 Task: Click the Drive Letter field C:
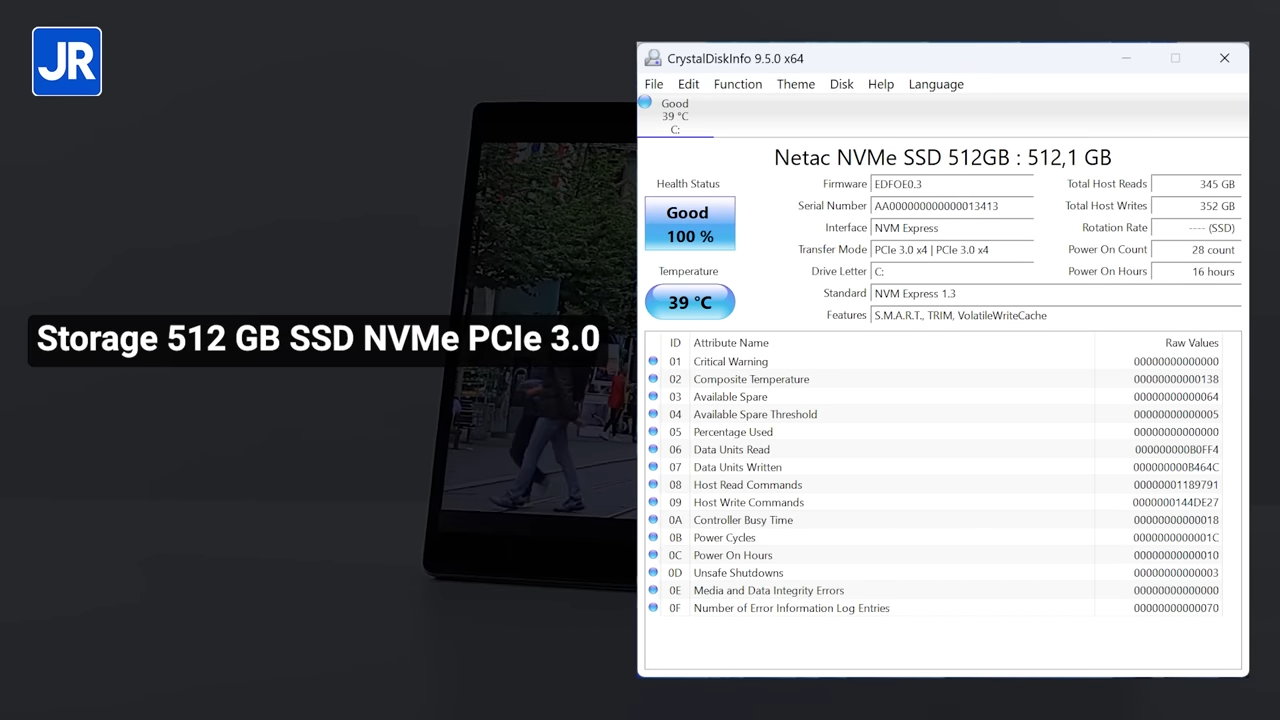952,272
